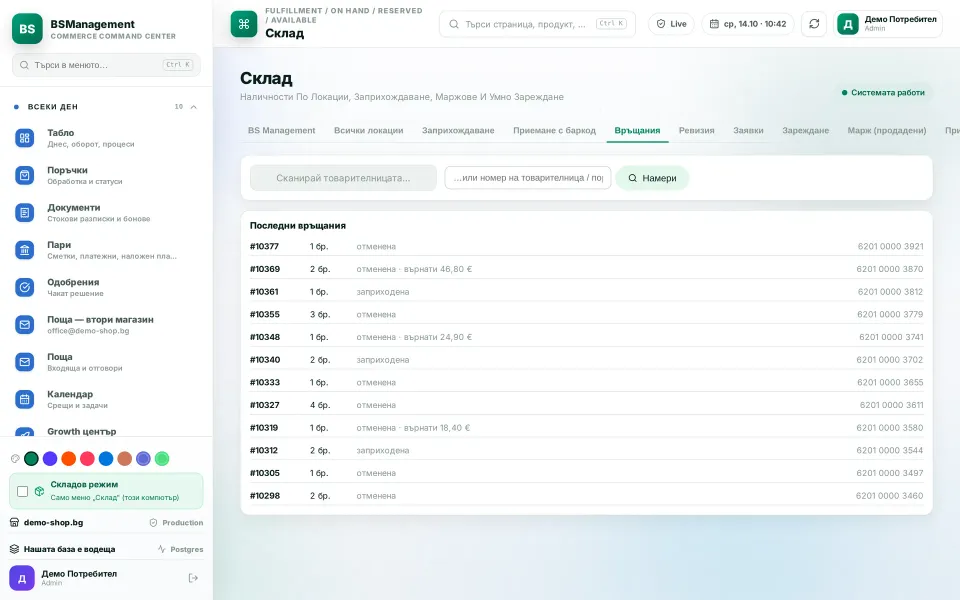Switch to Марж (продадени) tab
The image size is (960, 600).
click(x=887, y=130)
